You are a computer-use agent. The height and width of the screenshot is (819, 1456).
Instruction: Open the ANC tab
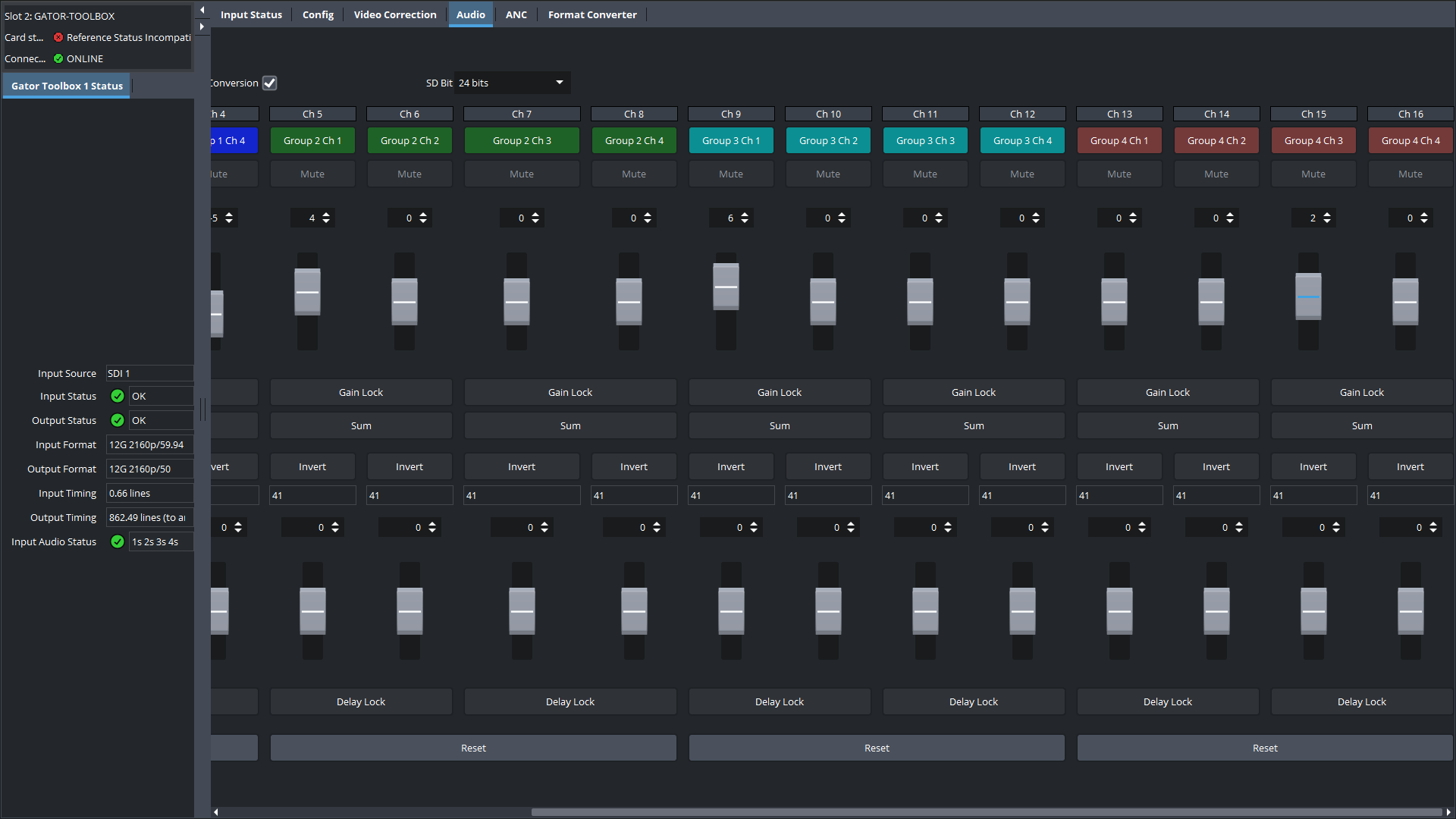[x=516, y=14]
